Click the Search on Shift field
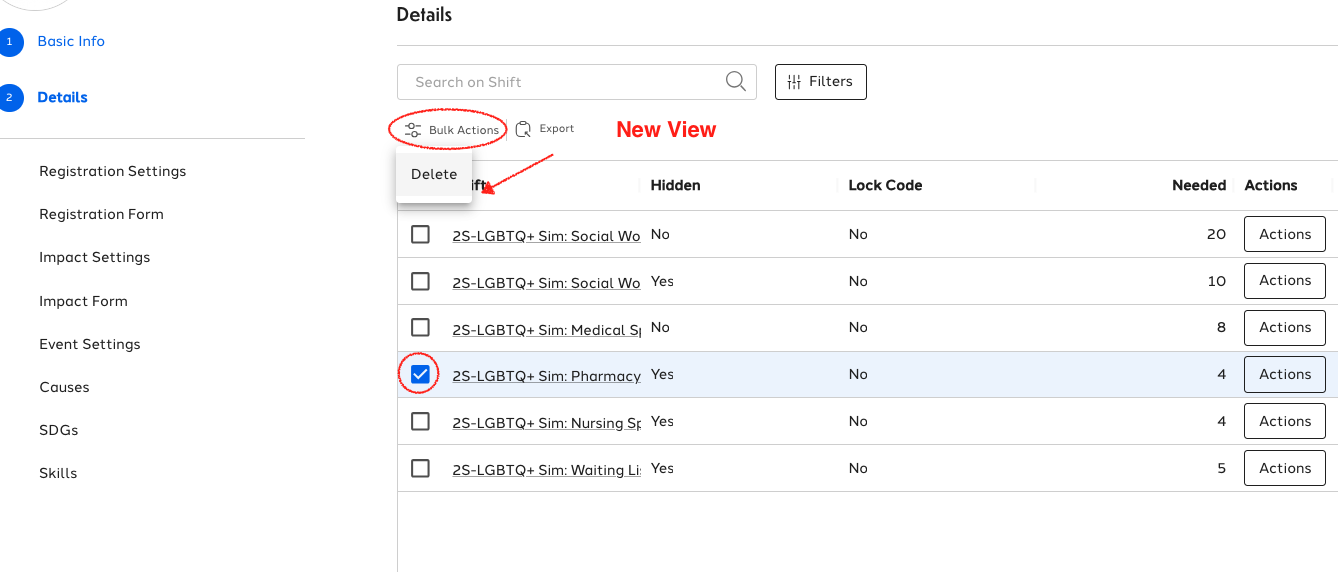 pyautogui.click(x=577, y=82)
